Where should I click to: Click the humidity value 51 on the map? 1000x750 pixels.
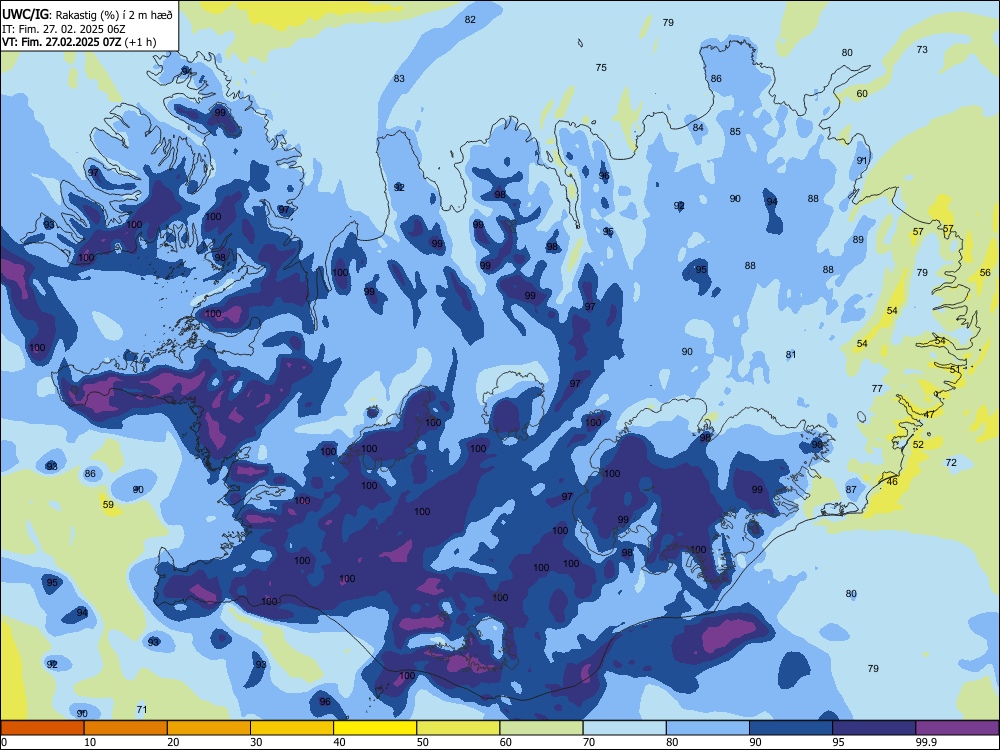[955, 370]
